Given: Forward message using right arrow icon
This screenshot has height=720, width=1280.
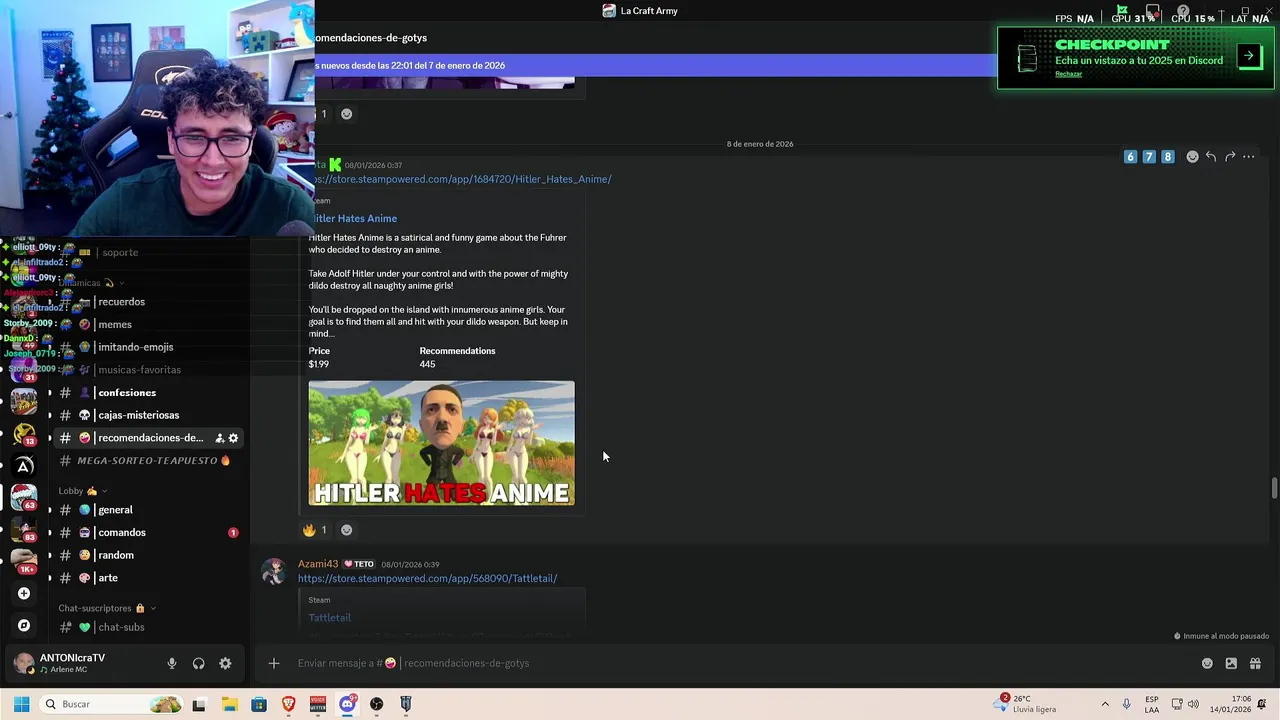Looking at the screenshot, I should click(x=1230, y=157).
